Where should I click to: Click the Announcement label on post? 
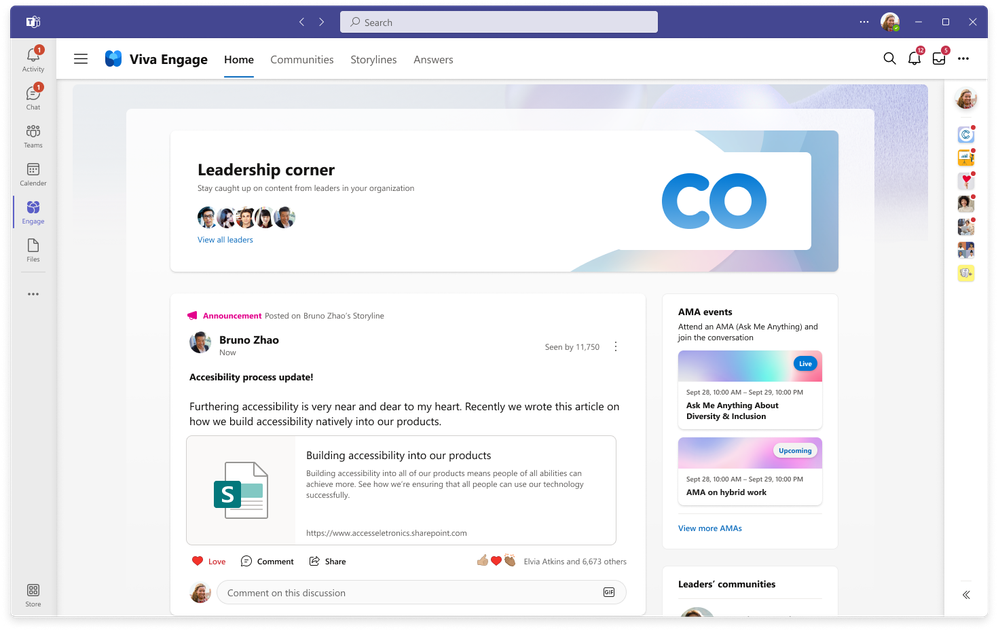[232, 316]
